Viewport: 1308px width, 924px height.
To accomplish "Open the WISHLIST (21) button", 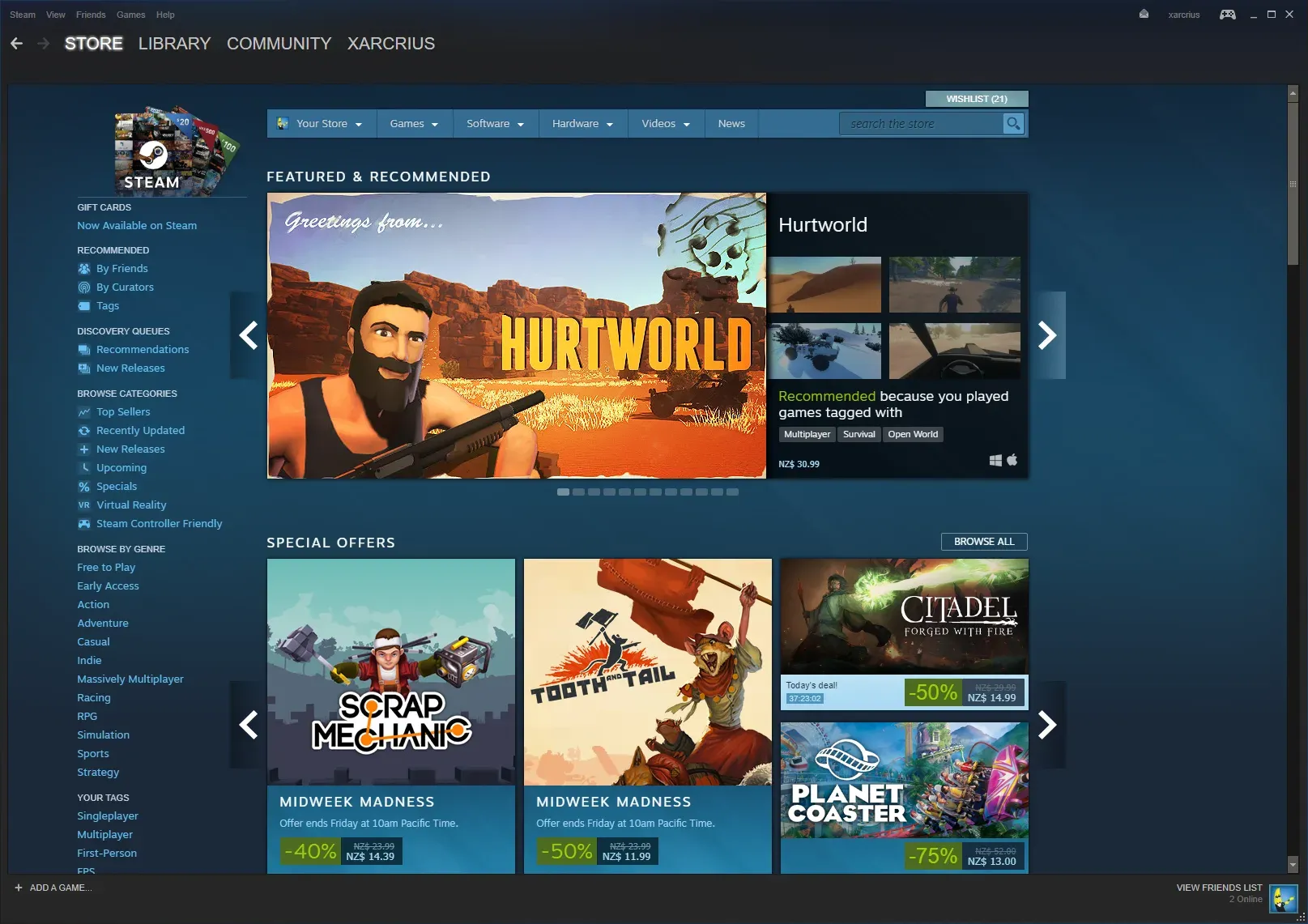I will 977,99.
